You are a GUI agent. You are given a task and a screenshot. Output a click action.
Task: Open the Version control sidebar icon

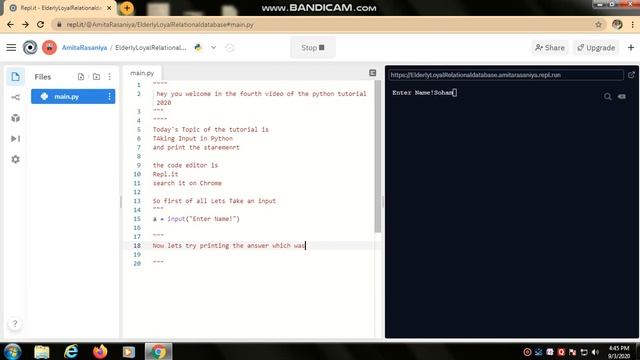[x=16, y=98]
